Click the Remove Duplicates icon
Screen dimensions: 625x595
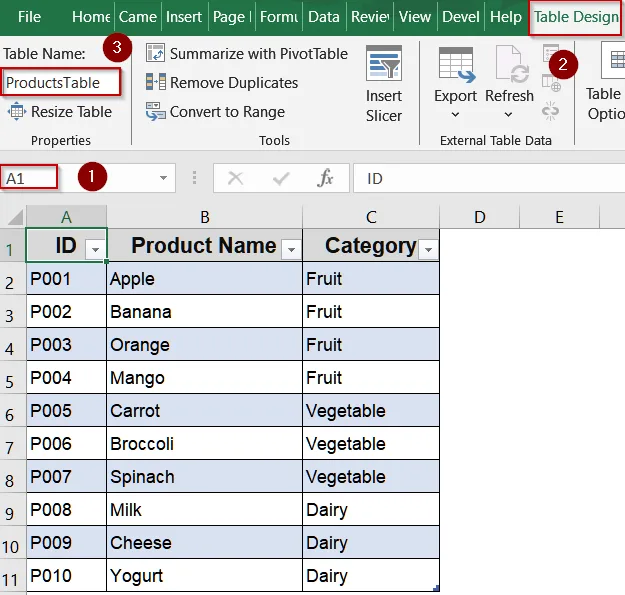[155, 82]
